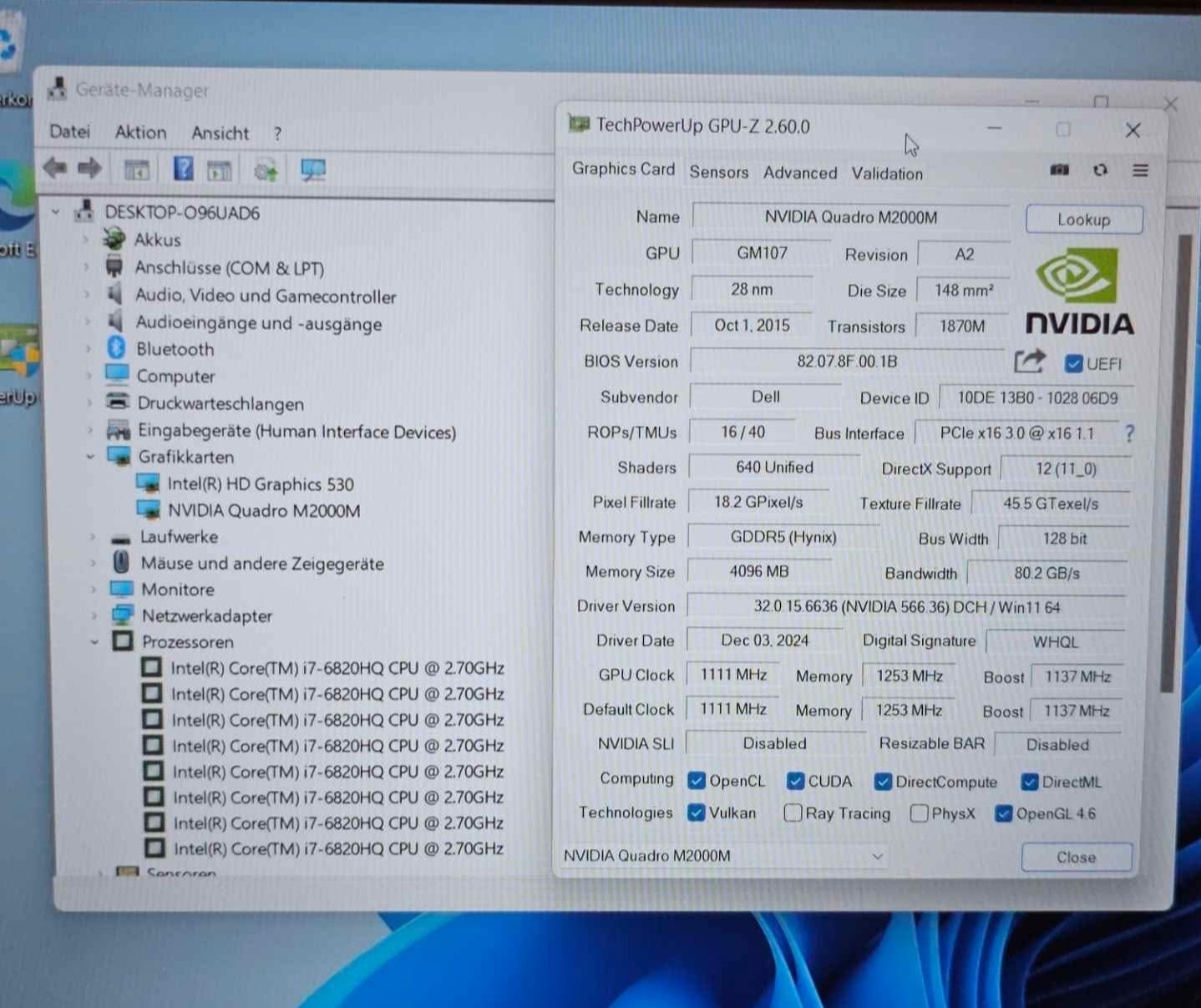Toggle the DirectML checkbox
The width and height of the screenshot is (1201, 1008).
(1030, 782)
